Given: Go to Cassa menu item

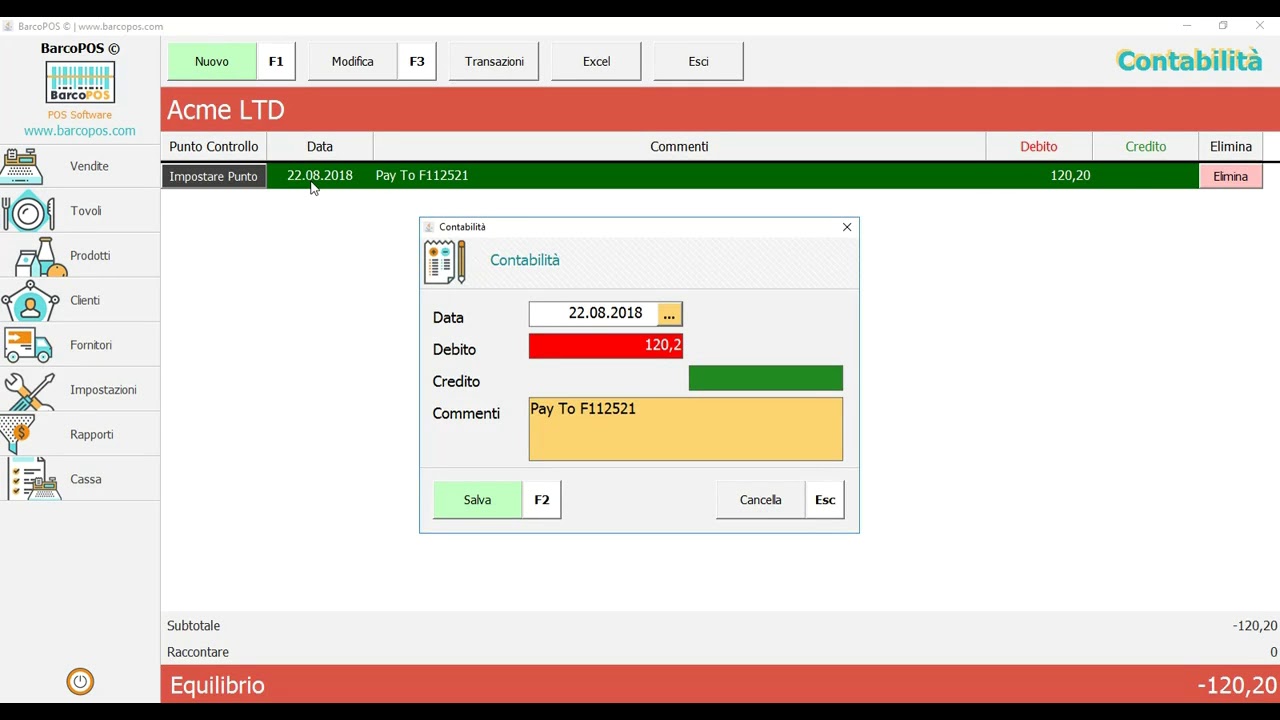Looking at the screenshot, I should [80, 479].
